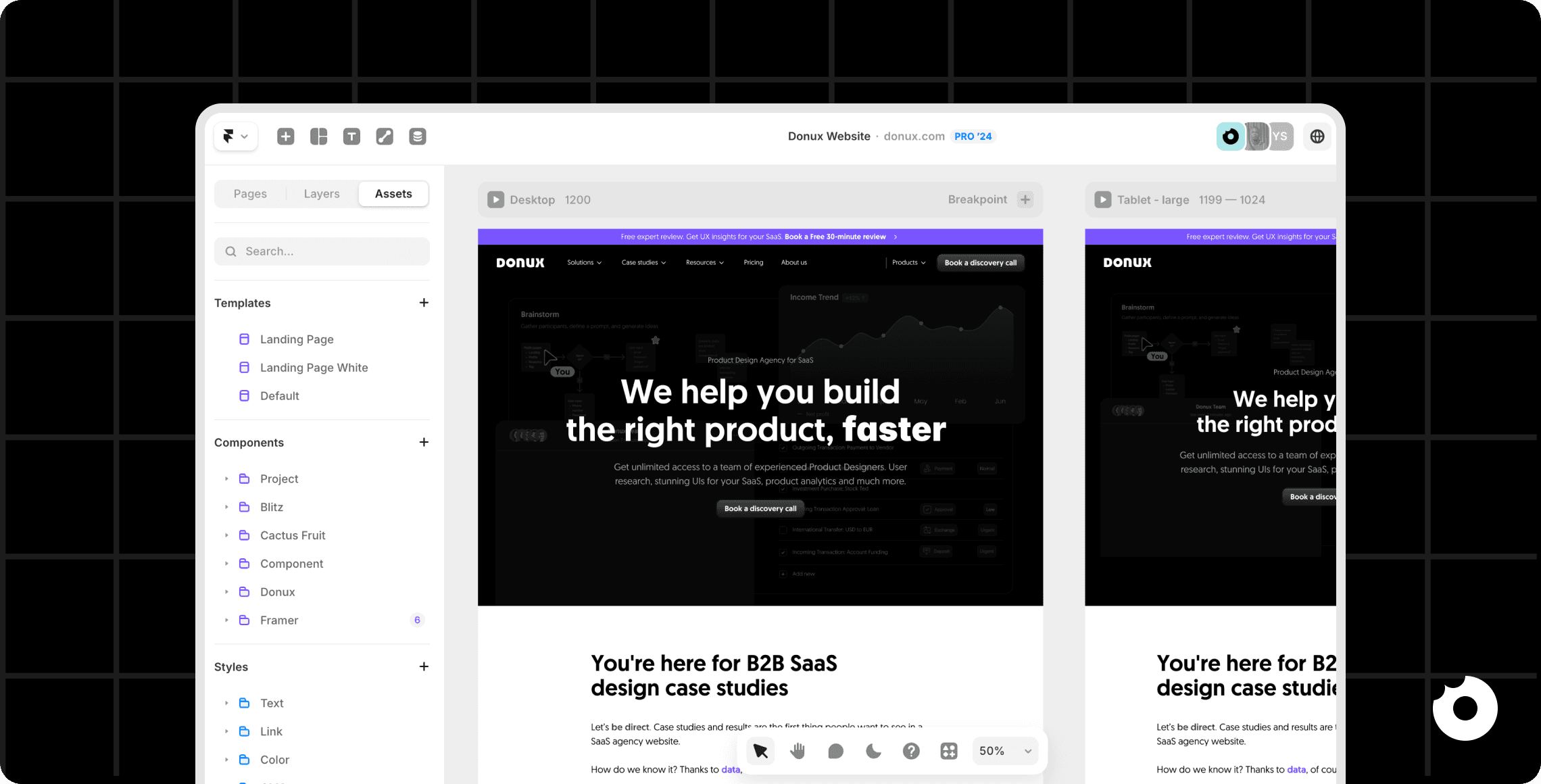This screenshot has width=1541, height=784.
Task: Select the Insert tool in the top toolbar
Action: [285, 136]
